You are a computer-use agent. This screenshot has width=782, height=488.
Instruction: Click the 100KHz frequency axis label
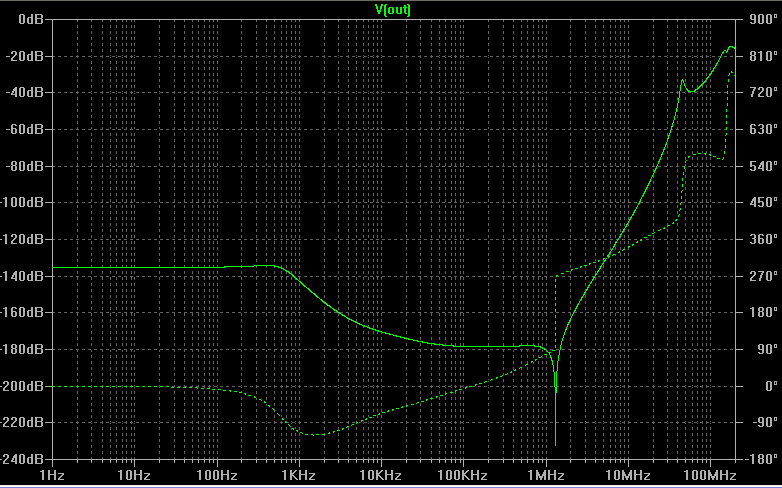[x=462, y=476]
